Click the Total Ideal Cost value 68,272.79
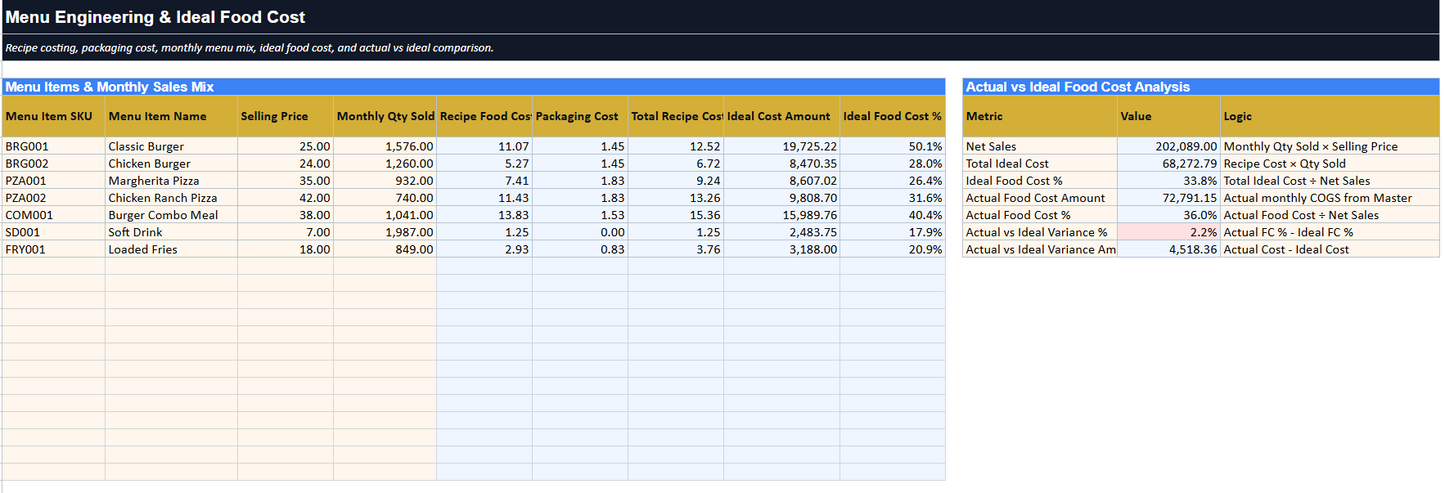 [1169, 163]
